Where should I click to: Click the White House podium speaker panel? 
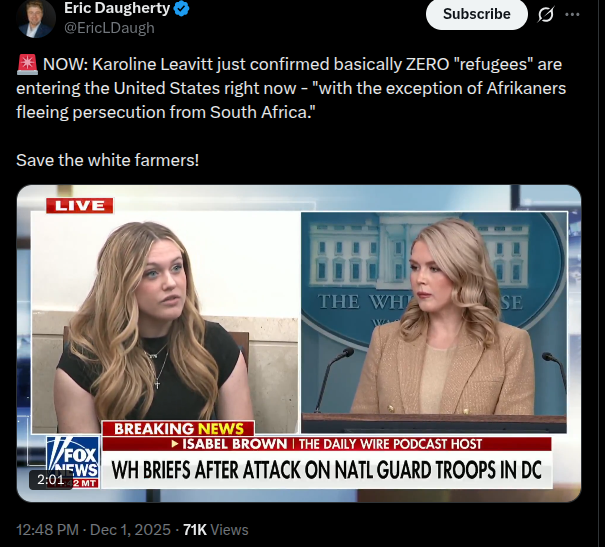(x=434, y=322)
